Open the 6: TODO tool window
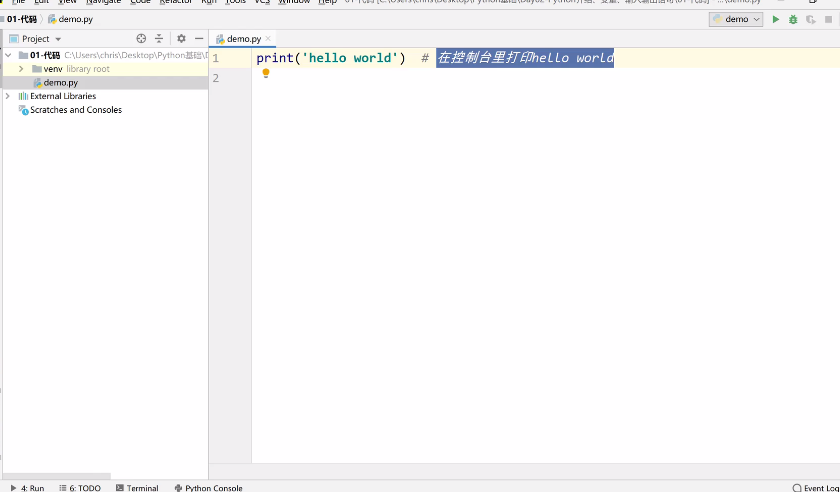The image size is (840, 492). pos(80,487)
